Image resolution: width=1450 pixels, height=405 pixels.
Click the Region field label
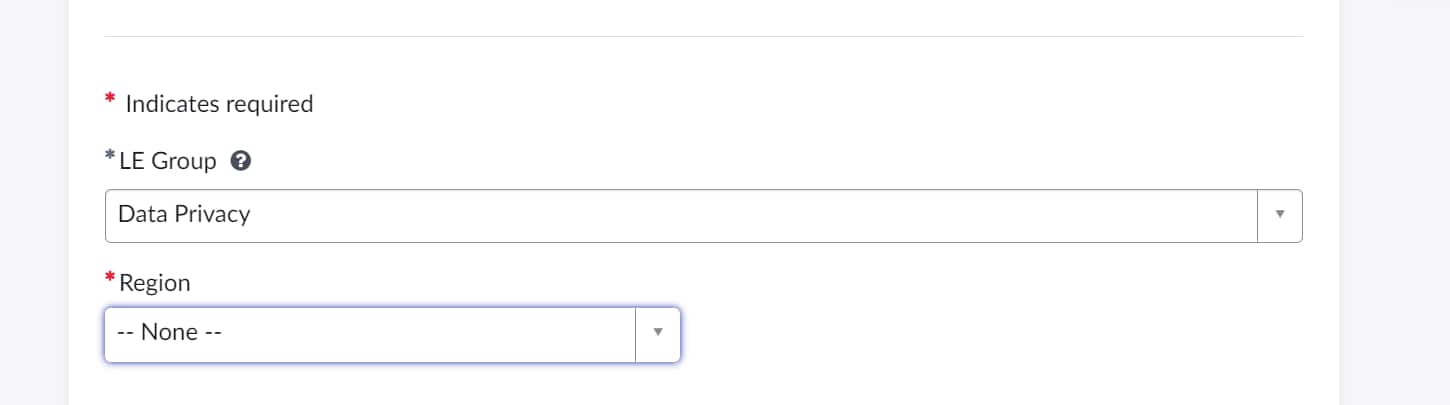point(154,283)
